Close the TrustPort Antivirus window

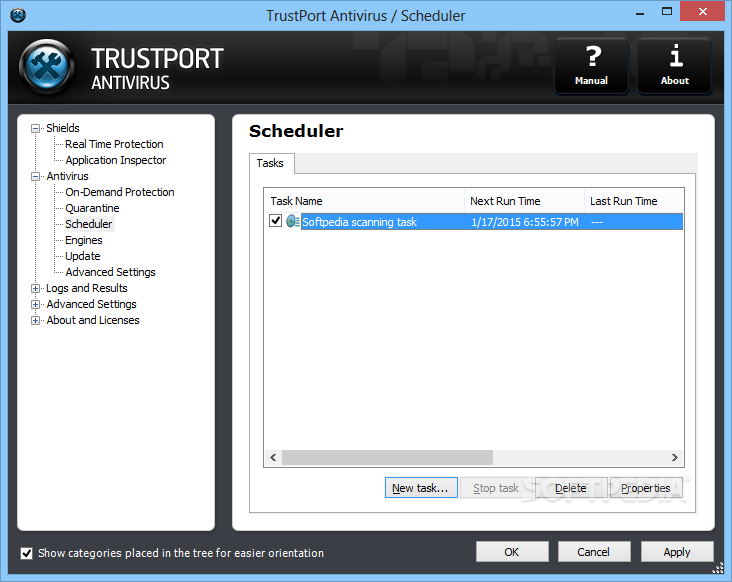pos(703,12)
